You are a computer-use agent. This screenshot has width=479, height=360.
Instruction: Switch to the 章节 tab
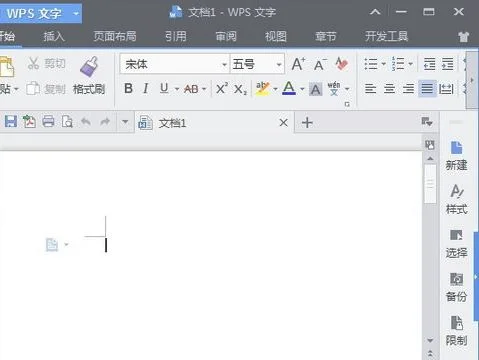coord(326,36)
